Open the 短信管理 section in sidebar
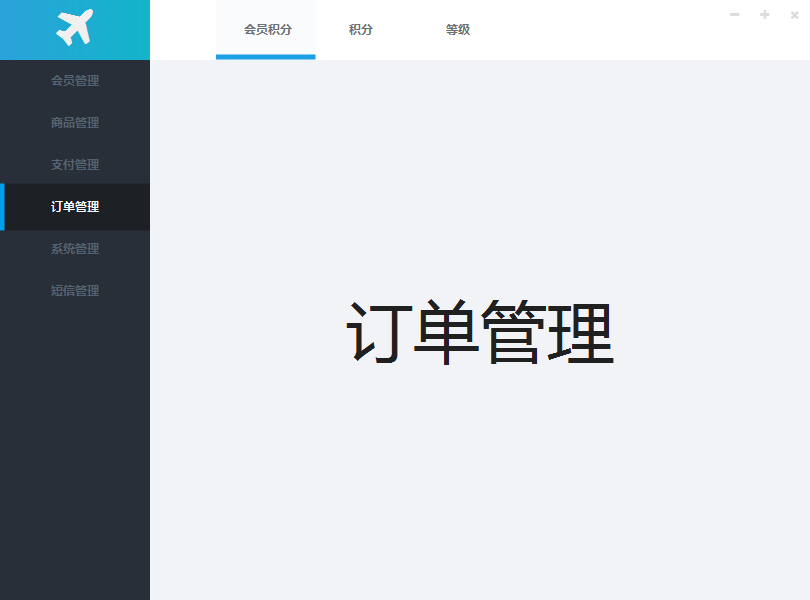The image size is (810, 600). 75,290
